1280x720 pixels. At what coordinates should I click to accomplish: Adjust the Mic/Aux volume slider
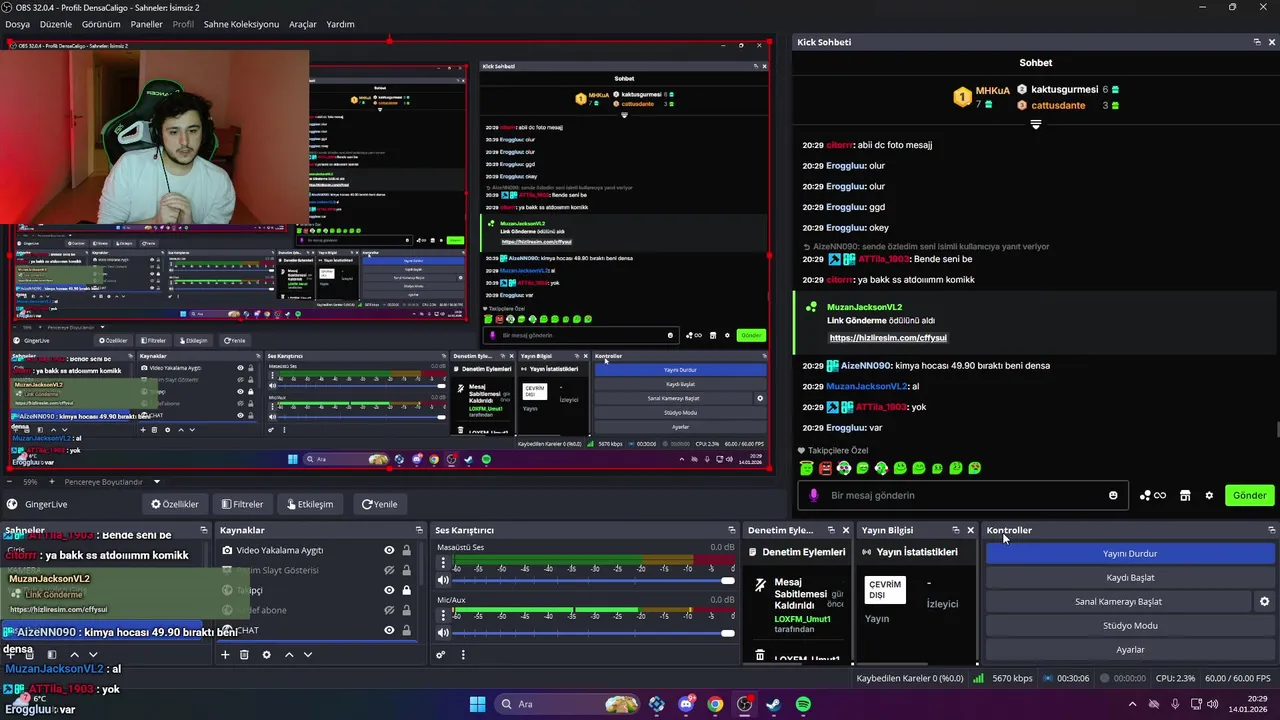[x=595, y=633]
